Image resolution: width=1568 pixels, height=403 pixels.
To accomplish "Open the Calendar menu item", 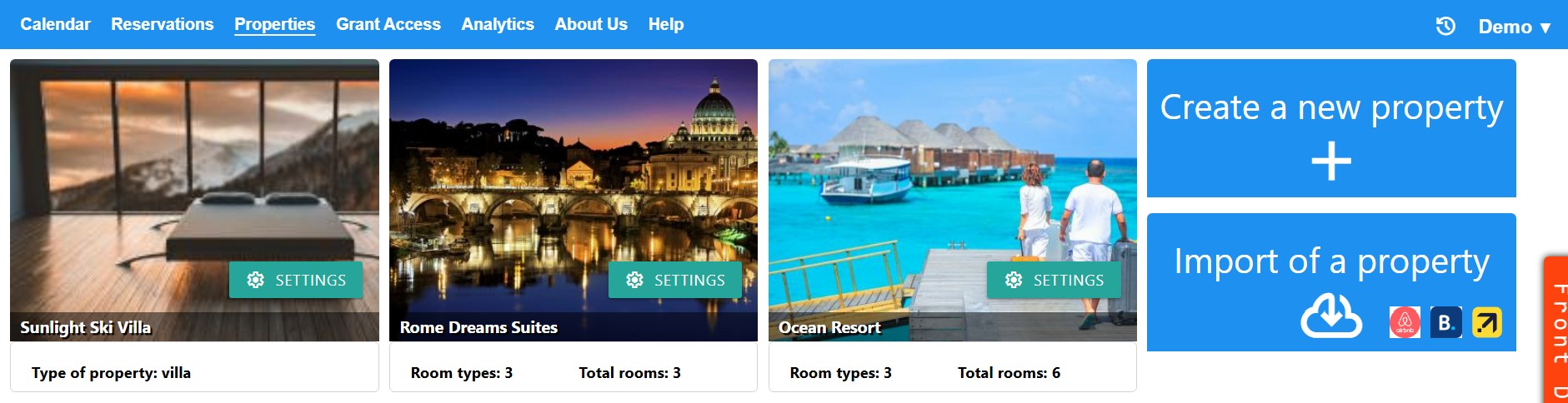I will 55,24.
